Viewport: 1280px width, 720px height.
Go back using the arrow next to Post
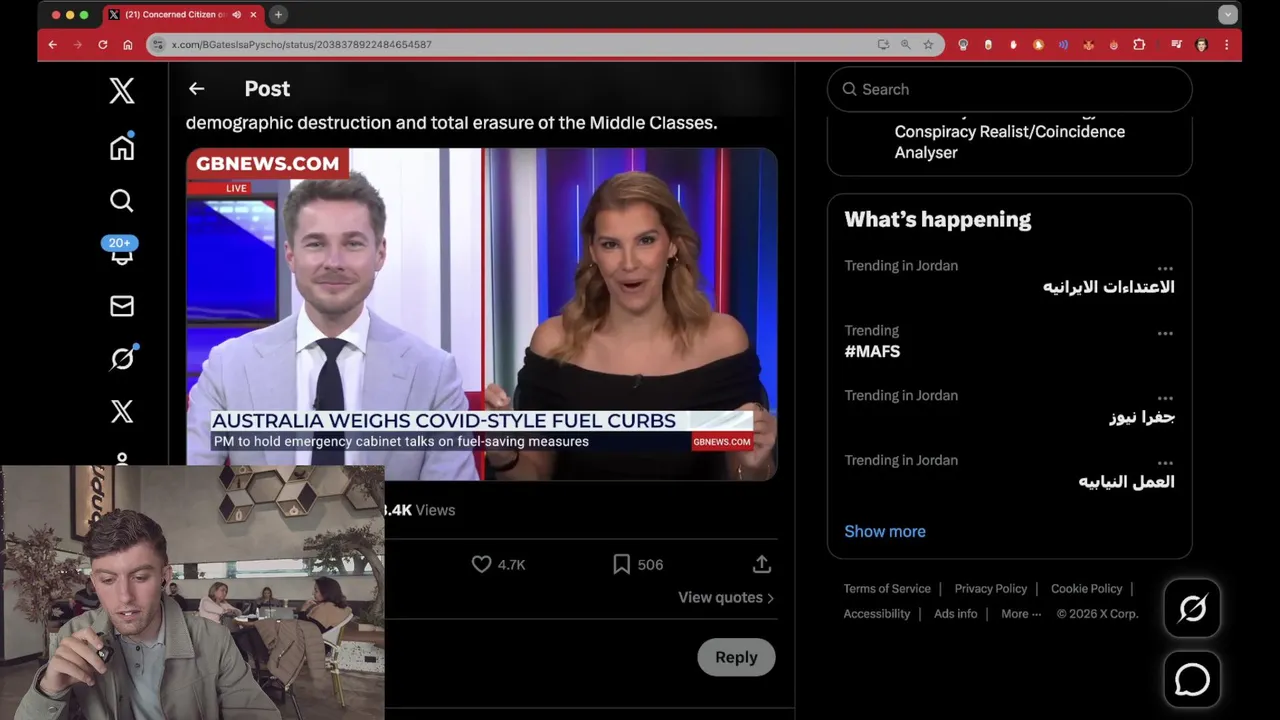[196, 89]
